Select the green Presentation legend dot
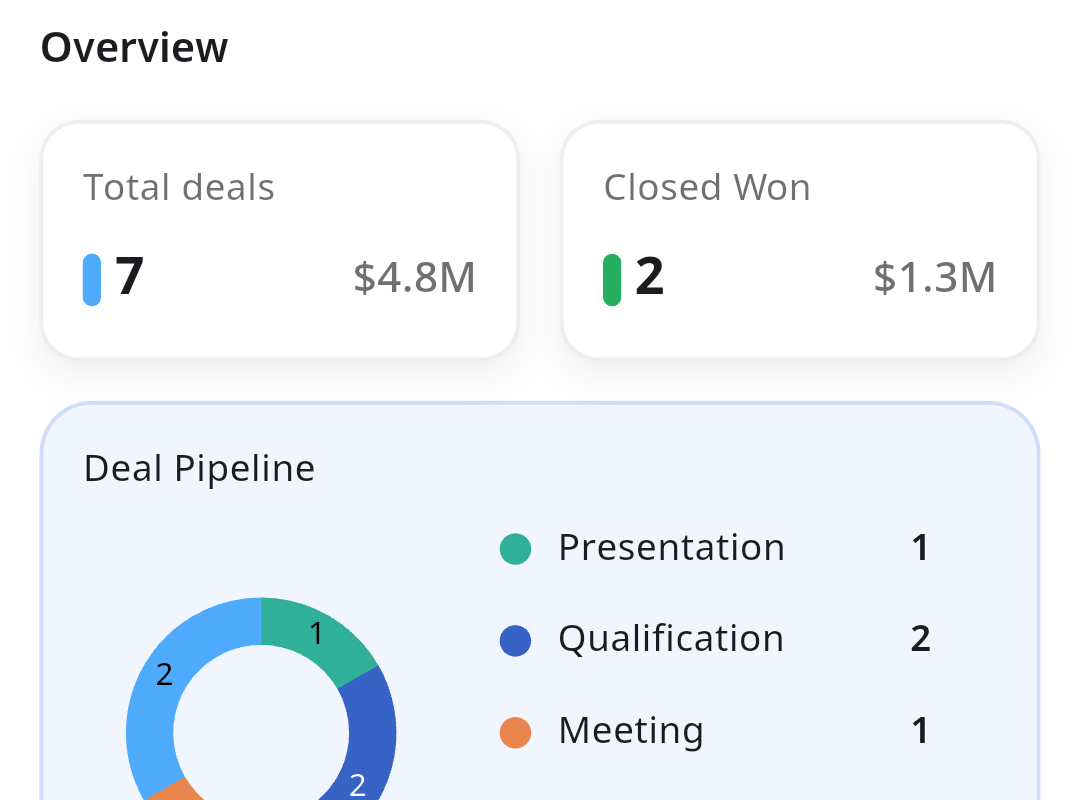Image resolution: width=1080 pixels, height=800 pixels. [515, 549]
